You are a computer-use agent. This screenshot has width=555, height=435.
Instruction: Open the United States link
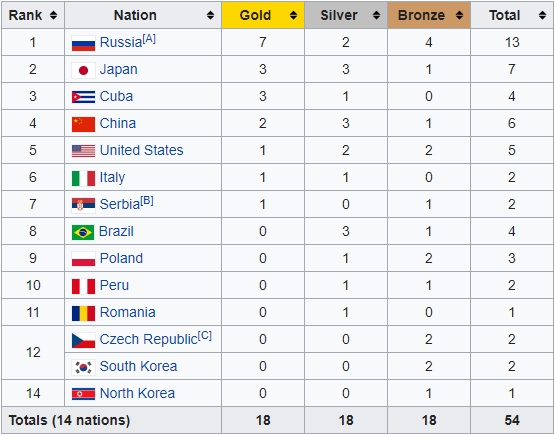point(142,150)
